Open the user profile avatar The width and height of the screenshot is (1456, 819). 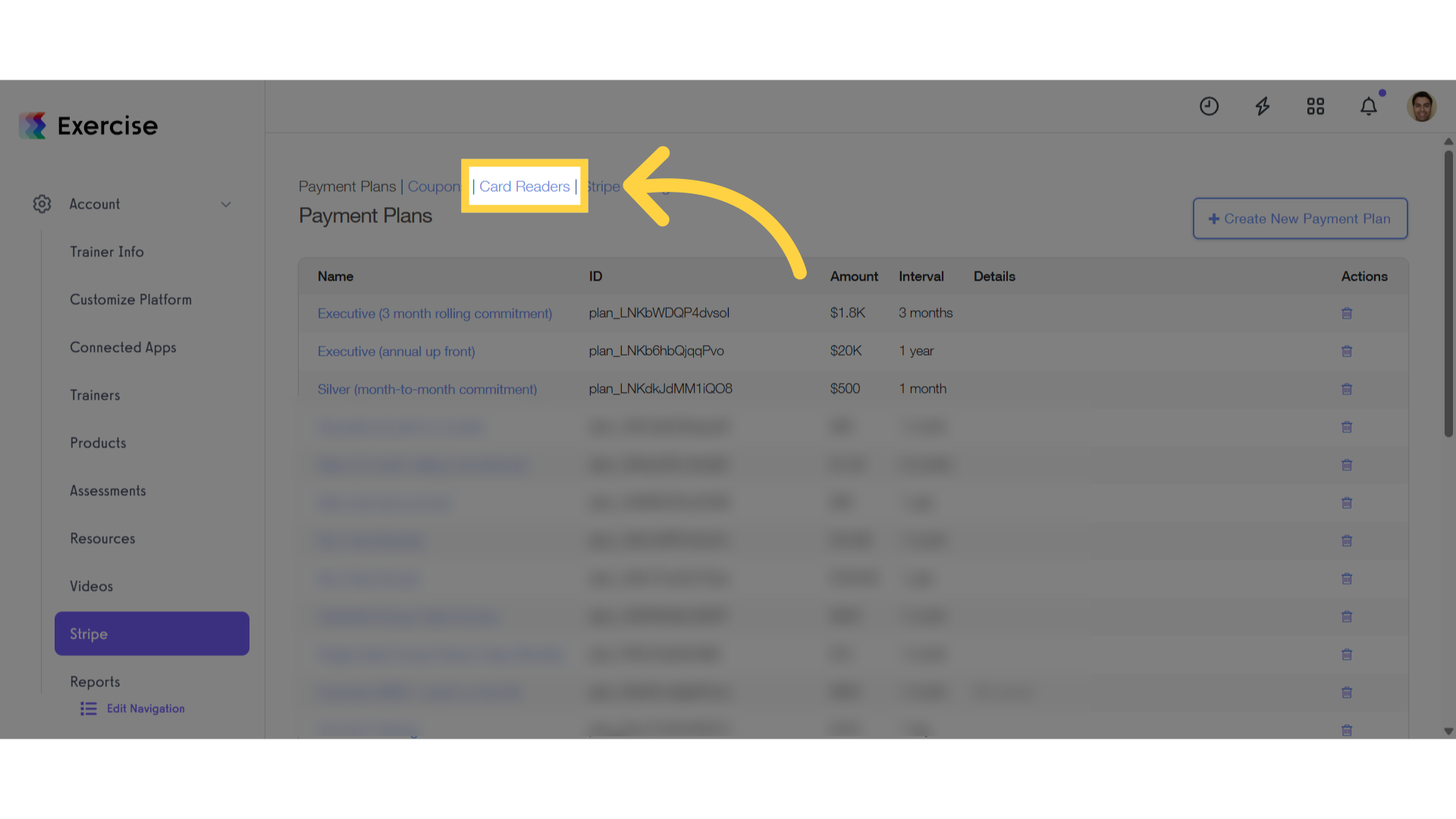pyautogui.click(x=1422, y=106)
